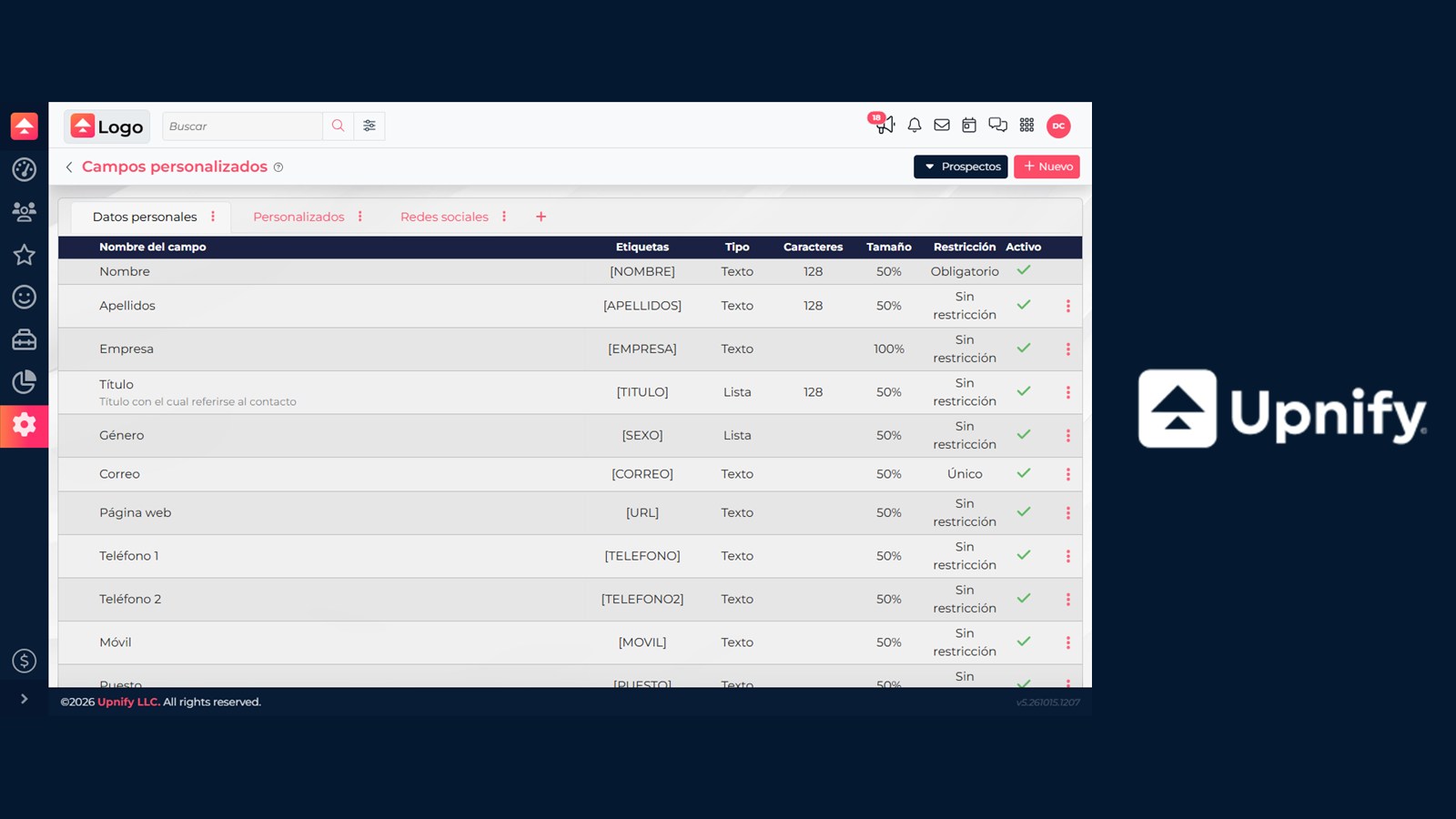Open the chat bubbles icon

[x=998, y=126]
